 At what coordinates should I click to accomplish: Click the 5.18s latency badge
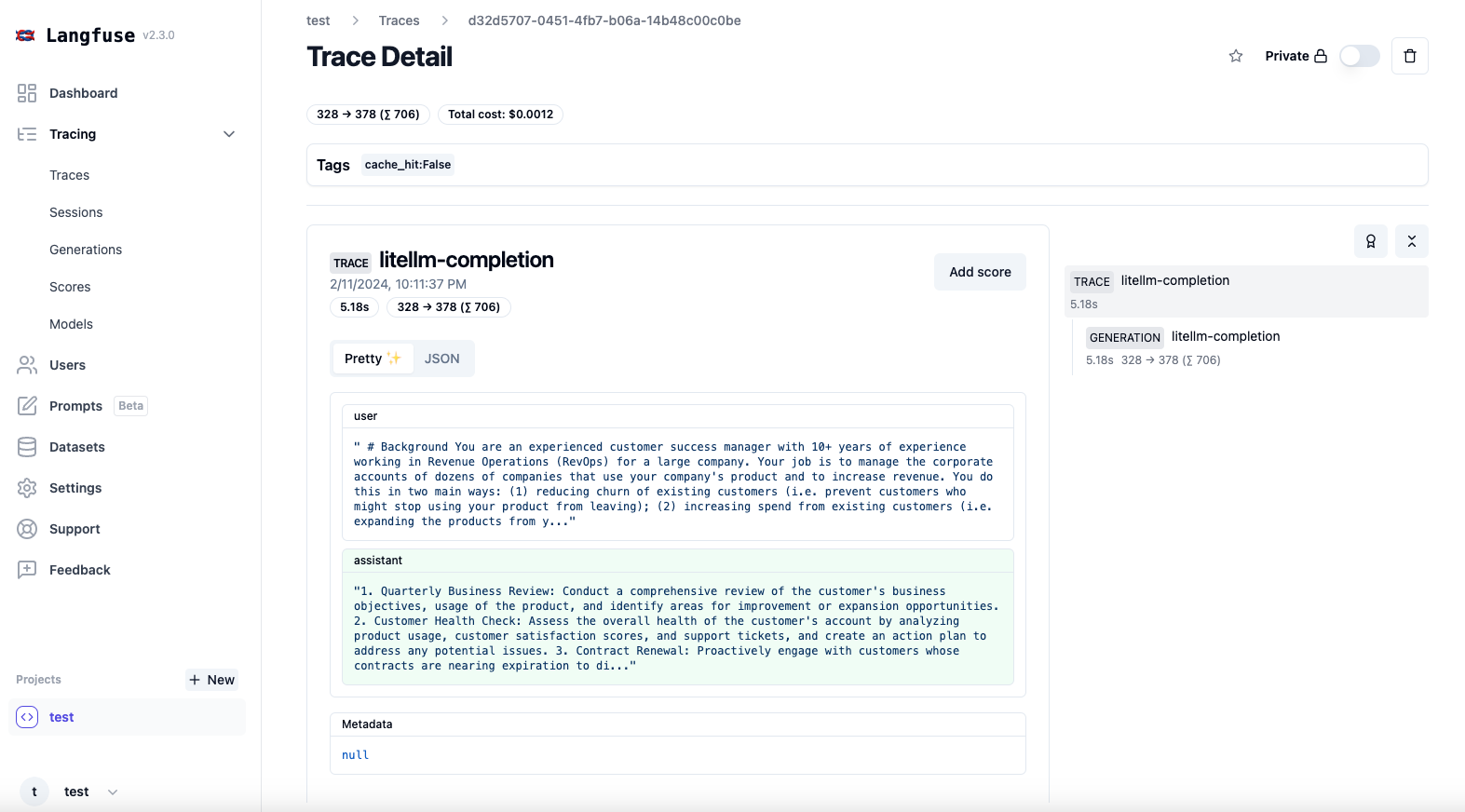coord(354,307)
